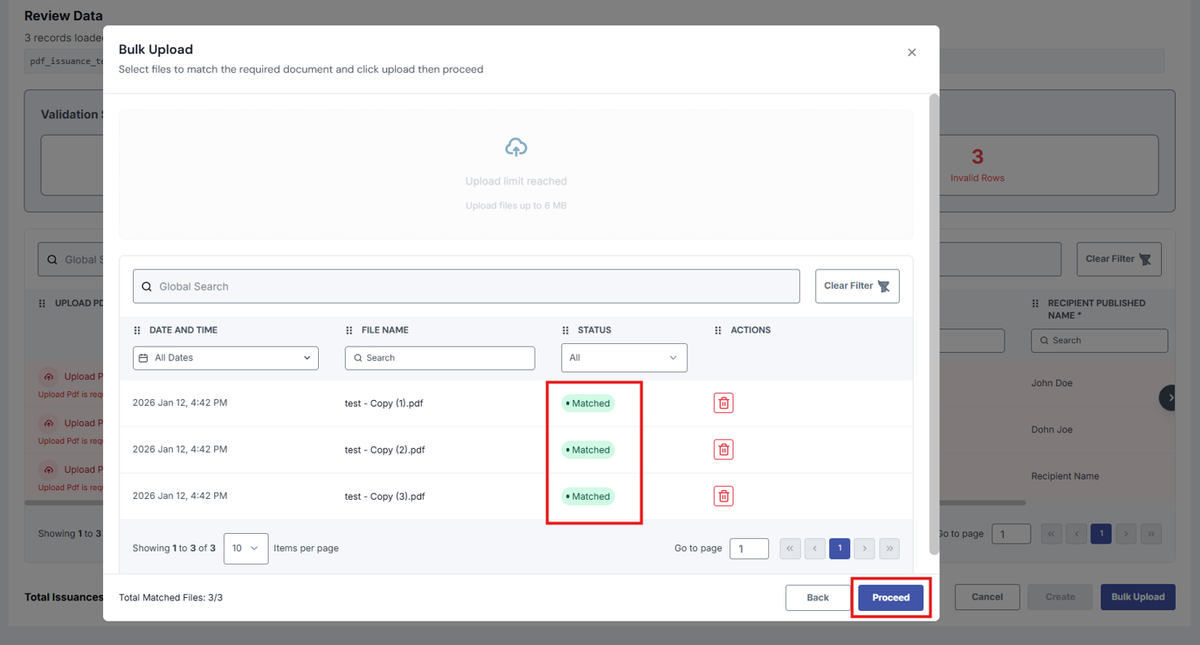Click the Total Matched Files: 3/3 text
The height and width of the screenshot is (645, 1200).
pyautogui.click(x=171, y=597)
